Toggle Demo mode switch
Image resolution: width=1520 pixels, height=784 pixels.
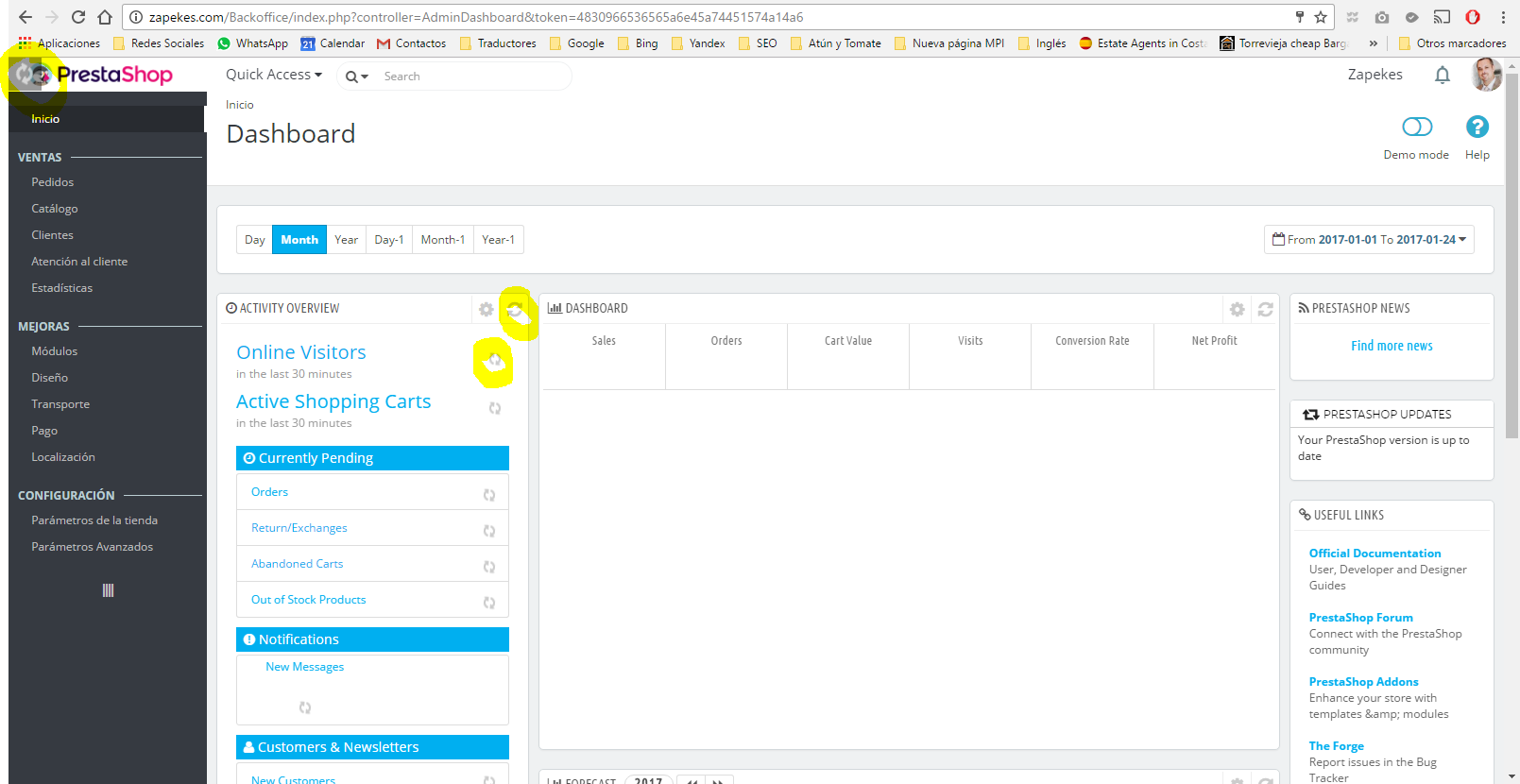coord(1417,127)
